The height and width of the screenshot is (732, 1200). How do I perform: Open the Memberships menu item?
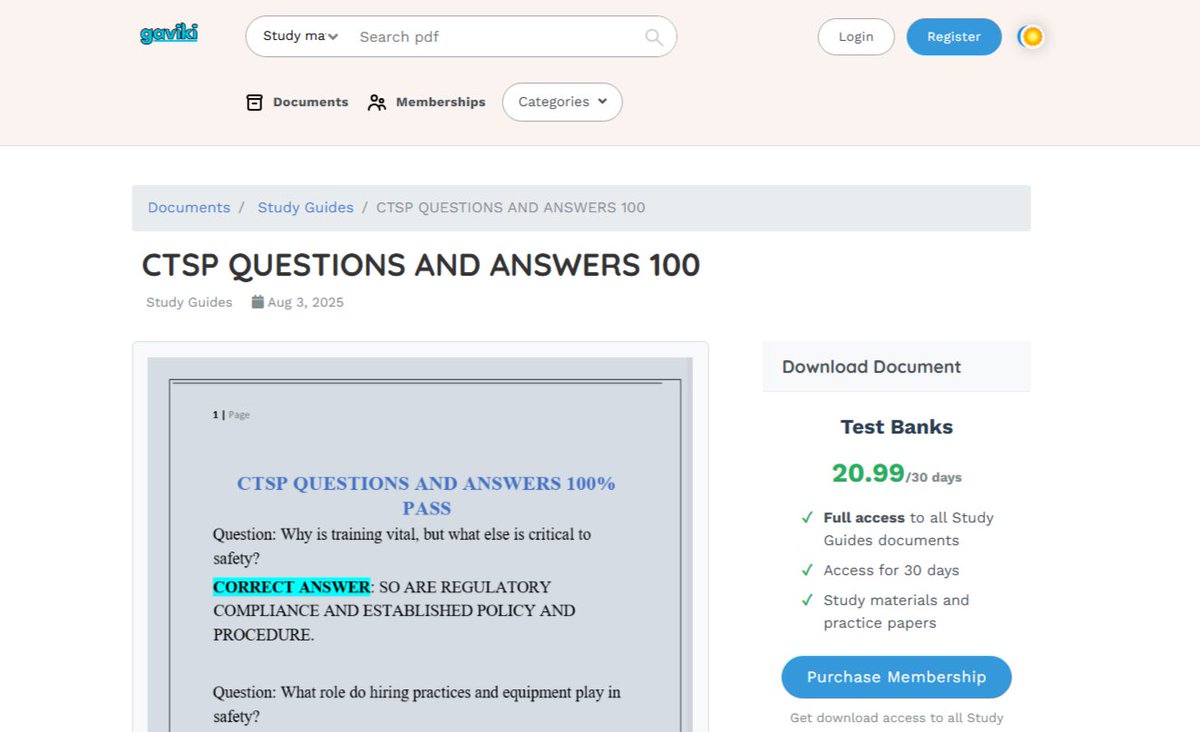pyautogui.click(x=426, y=102)
